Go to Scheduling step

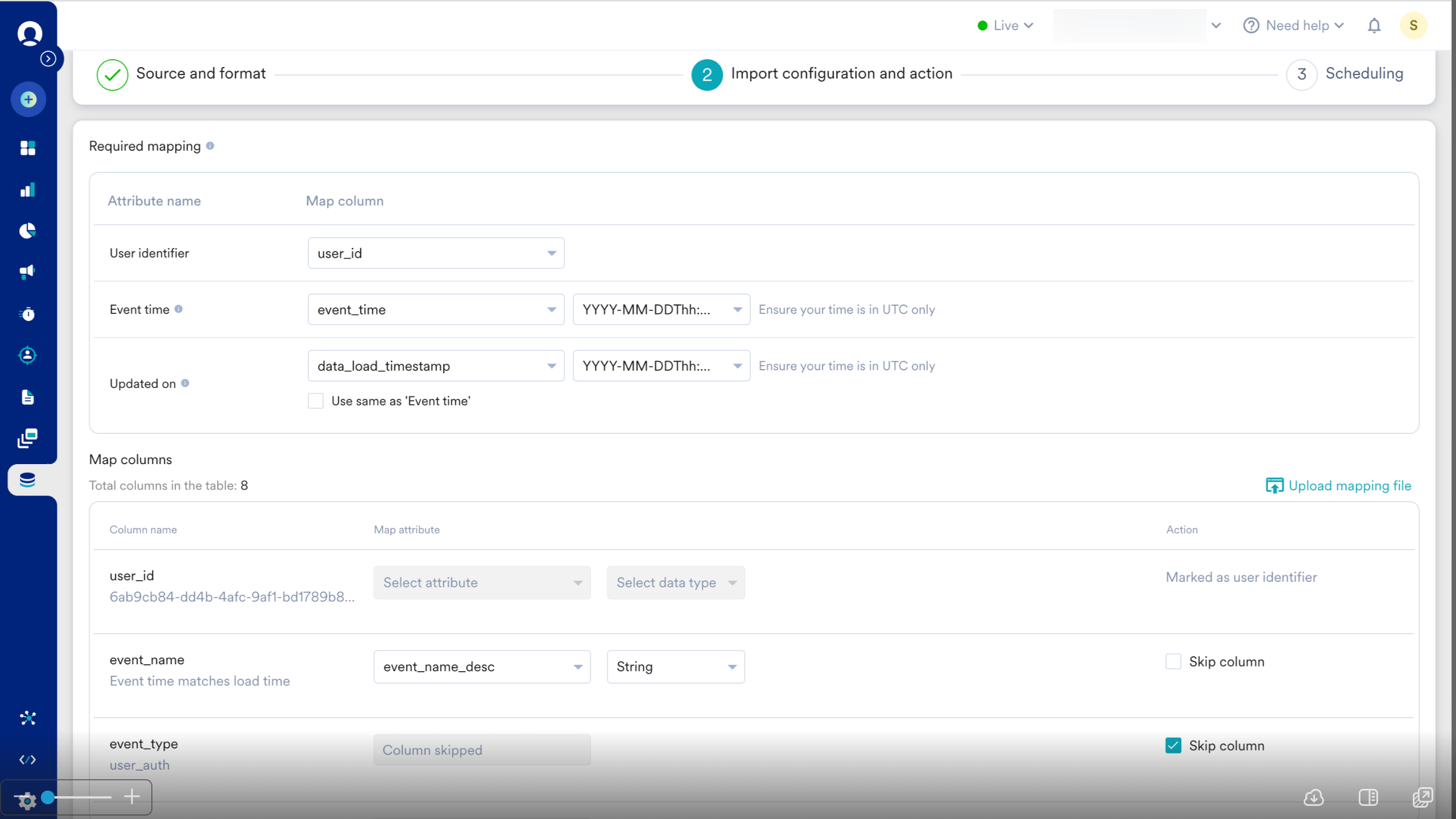(x=1363, y=74)
